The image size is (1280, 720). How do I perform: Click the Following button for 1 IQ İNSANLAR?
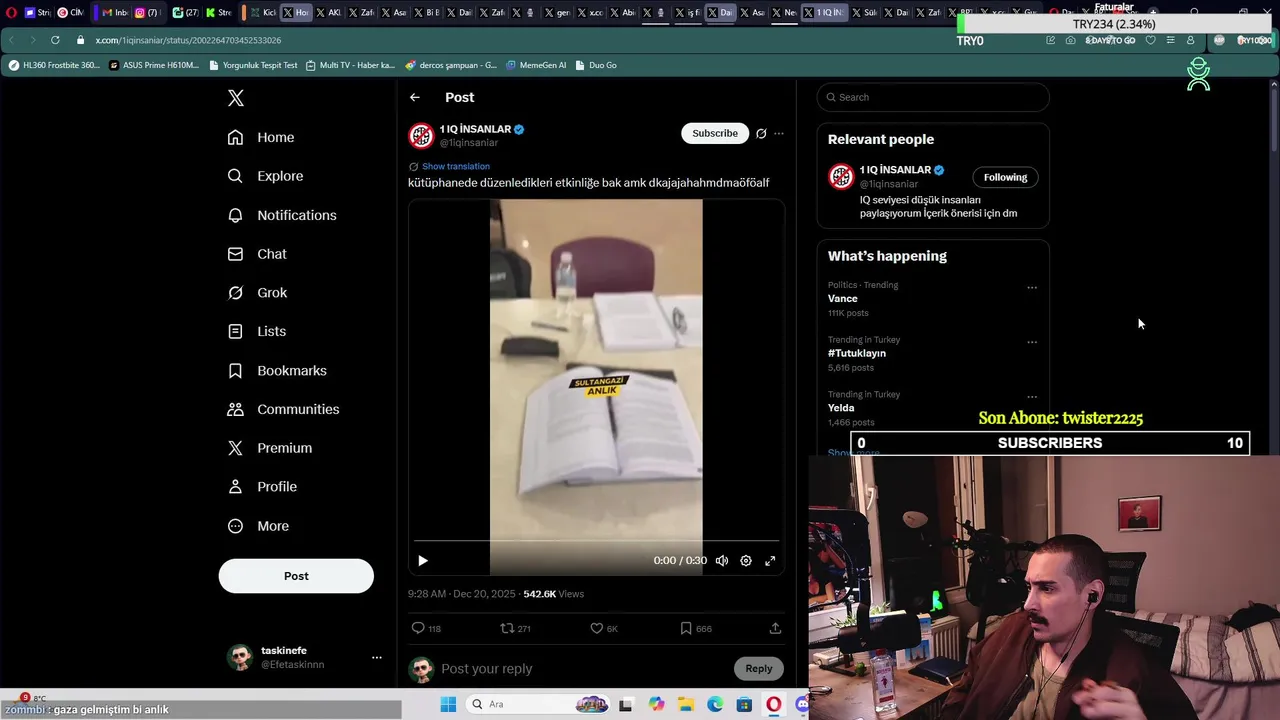pos(1005,177)
